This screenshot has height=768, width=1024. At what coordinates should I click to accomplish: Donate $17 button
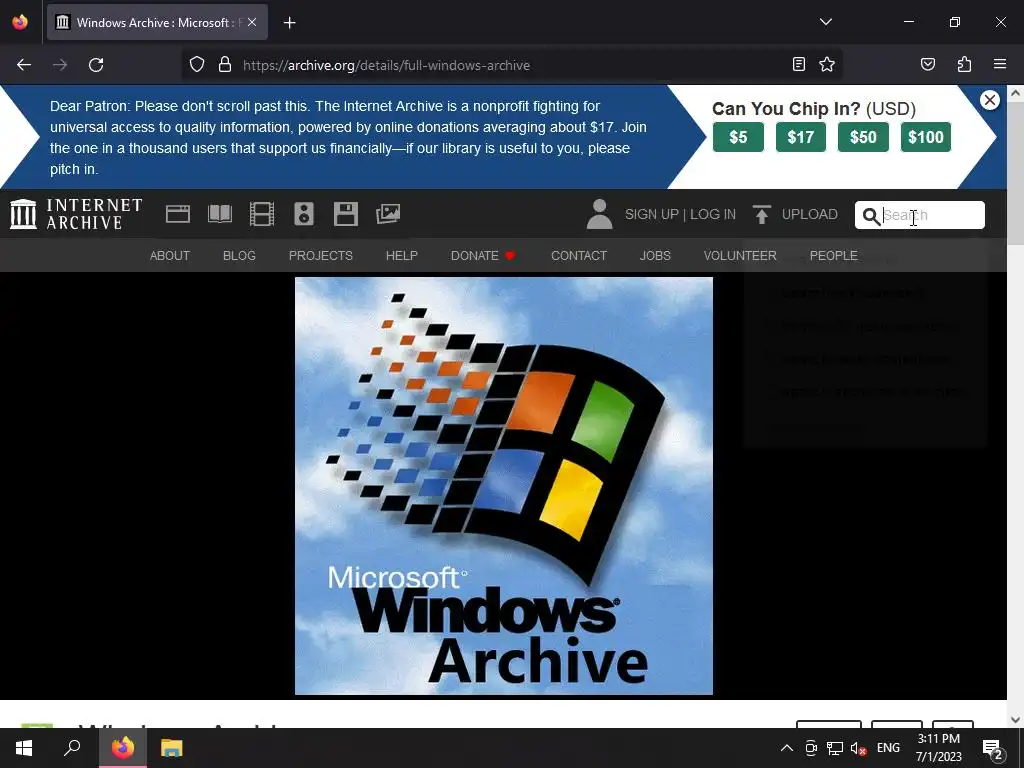click(801, 137)
